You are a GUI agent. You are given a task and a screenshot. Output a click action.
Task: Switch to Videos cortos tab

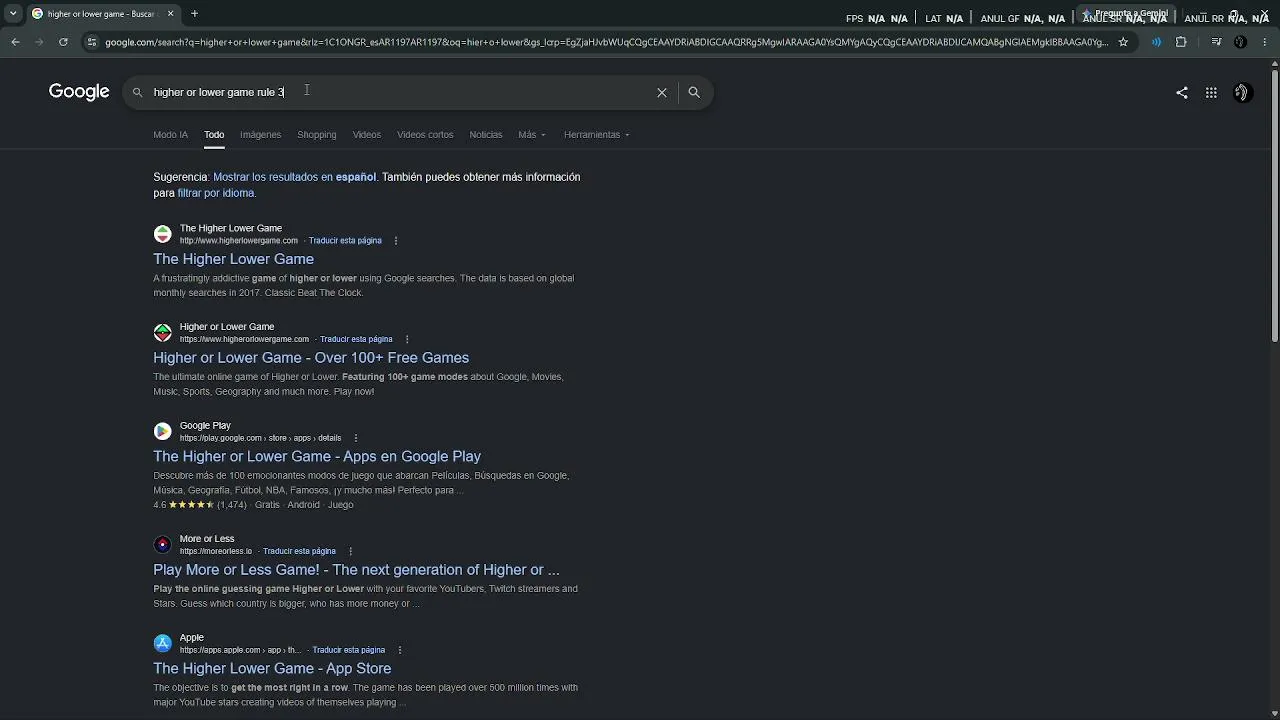coord(425,134)
